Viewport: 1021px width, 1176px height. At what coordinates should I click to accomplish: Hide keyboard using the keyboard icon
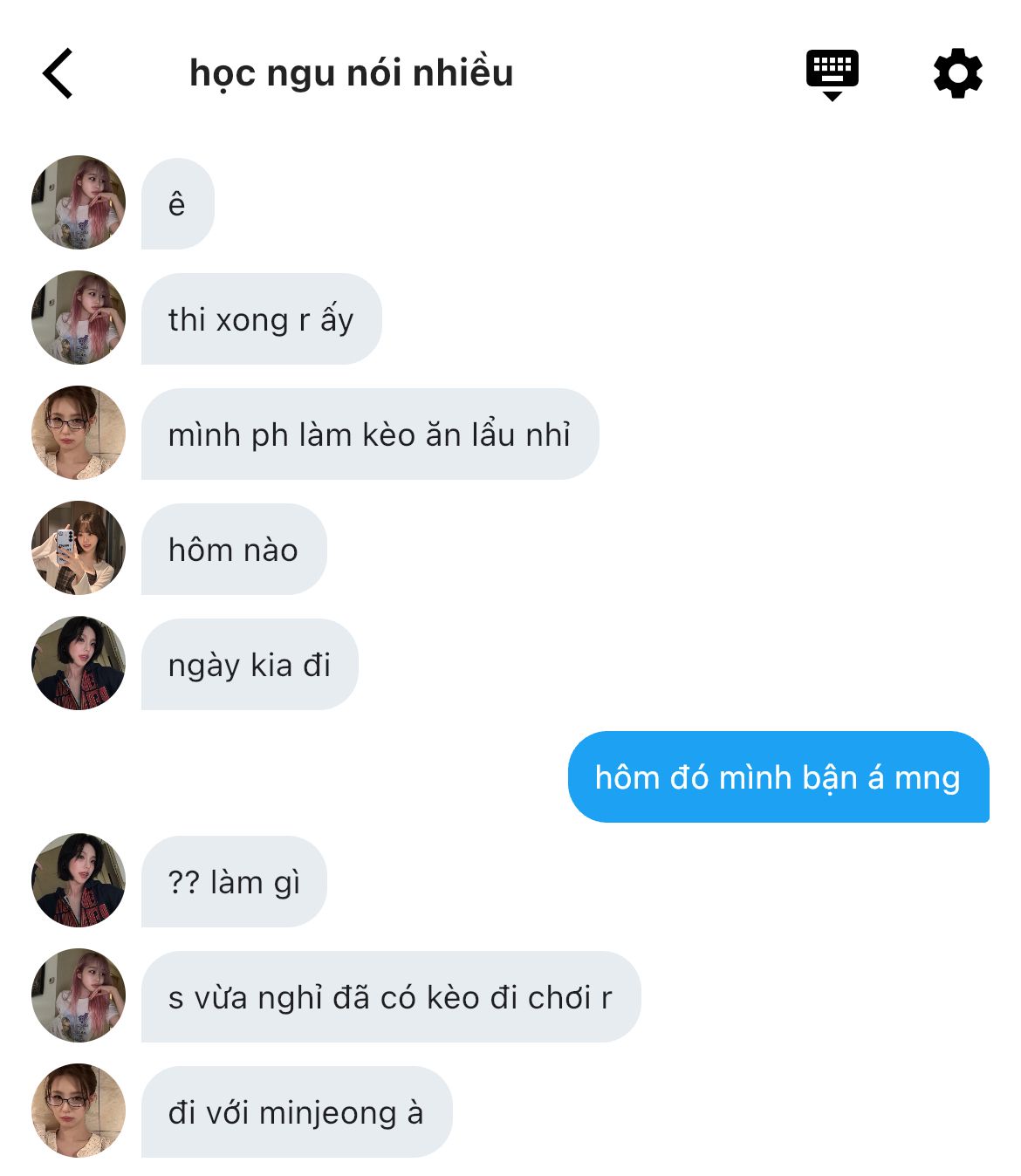tap(832, 73)
